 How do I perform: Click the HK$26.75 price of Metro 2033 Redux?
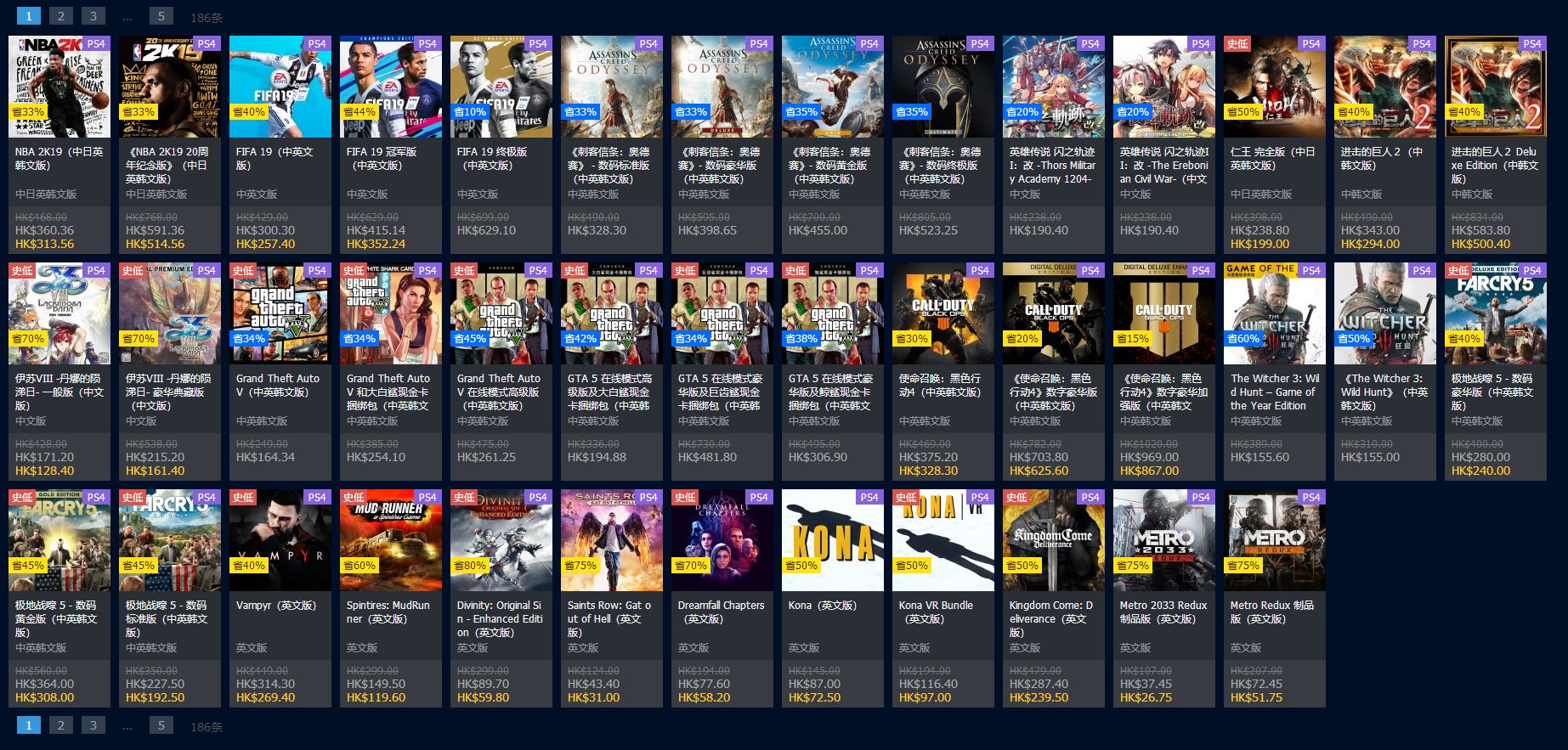[1146, 697]
